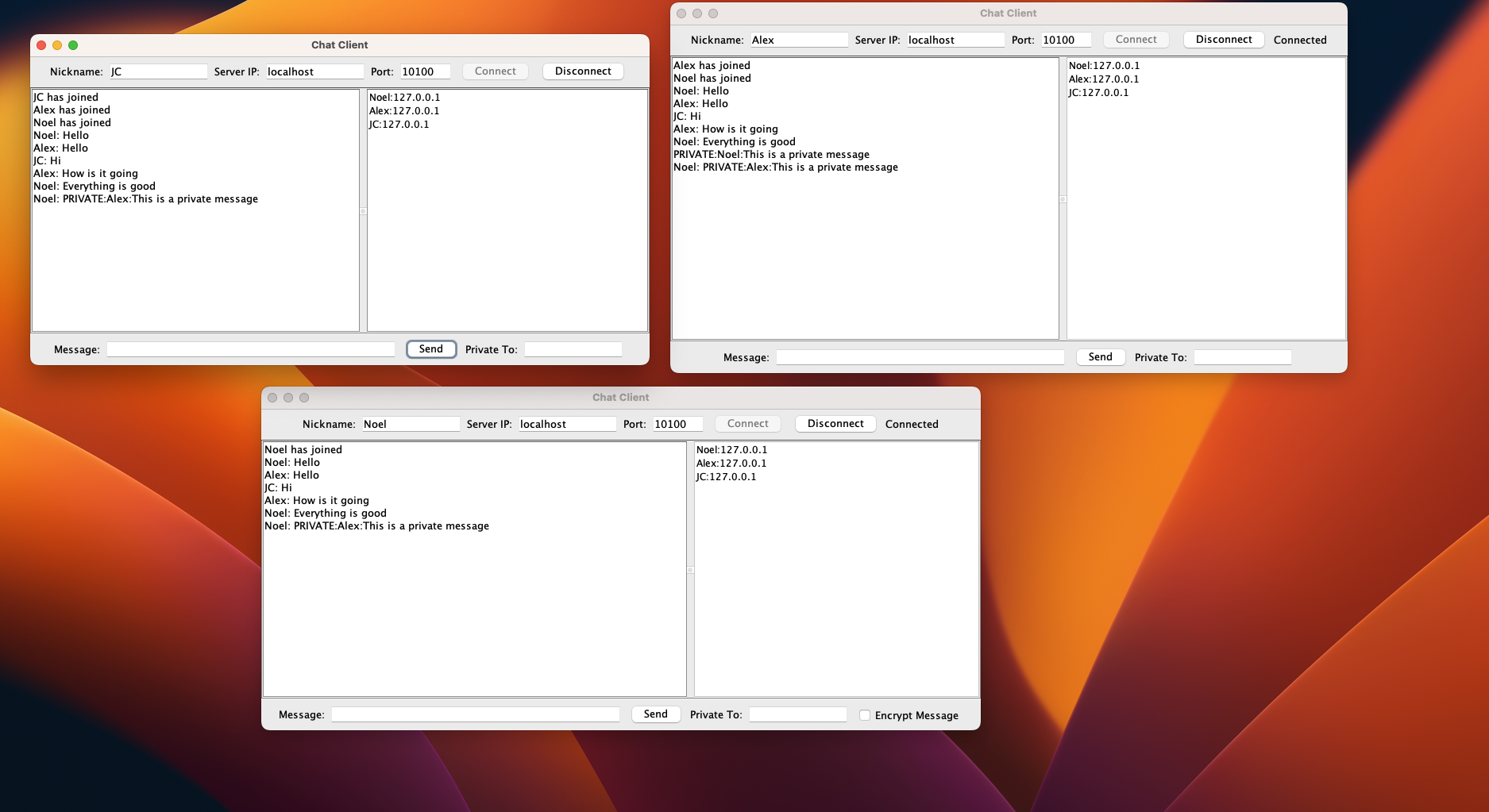The height and width of the screenshot is (812, 1489).
Task: Click the Message field in Alex's window
Action: point(920,357)
